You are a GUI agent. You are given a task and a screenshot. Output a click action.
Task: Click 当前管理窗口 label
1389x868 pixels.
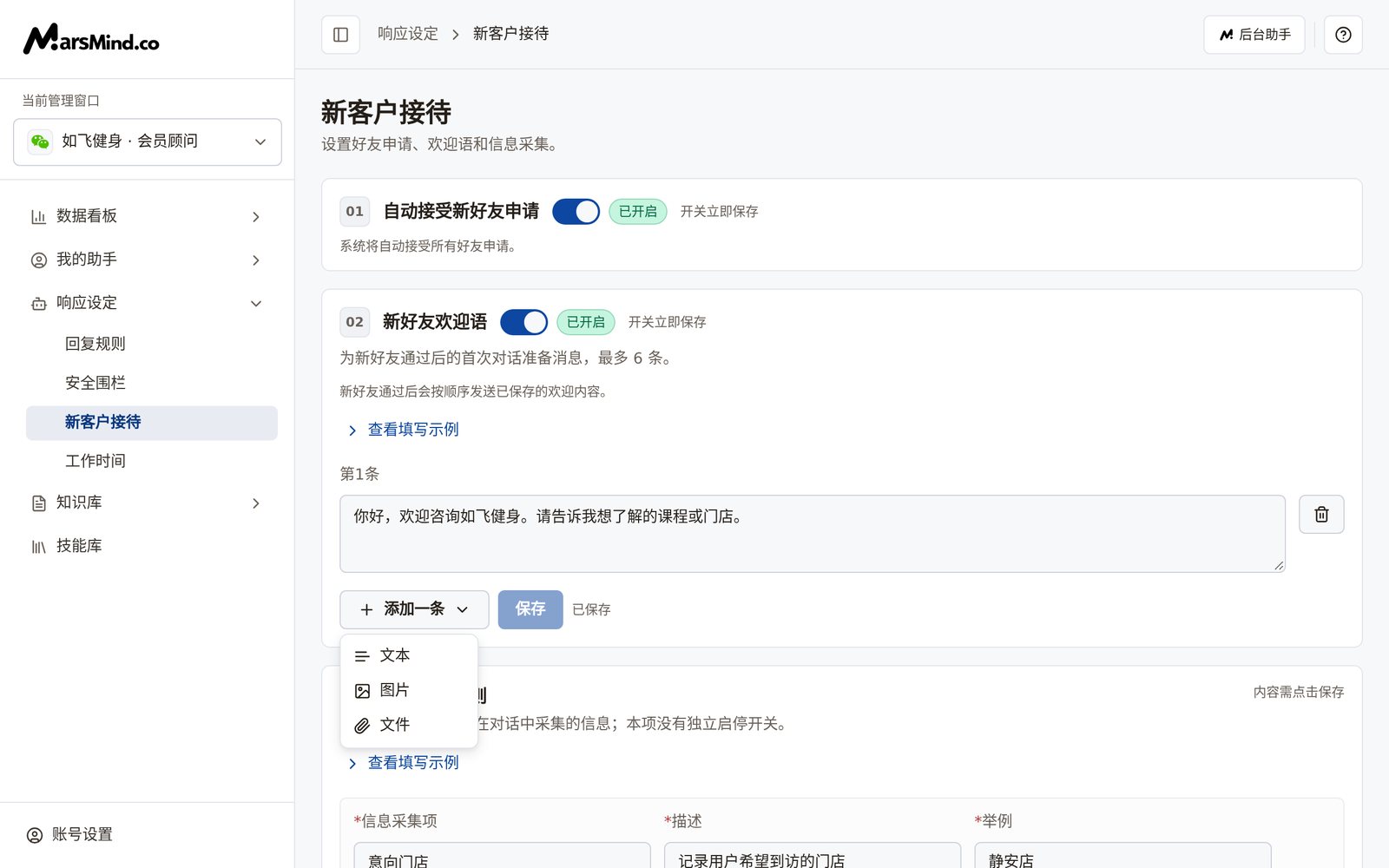coord(61,101)
